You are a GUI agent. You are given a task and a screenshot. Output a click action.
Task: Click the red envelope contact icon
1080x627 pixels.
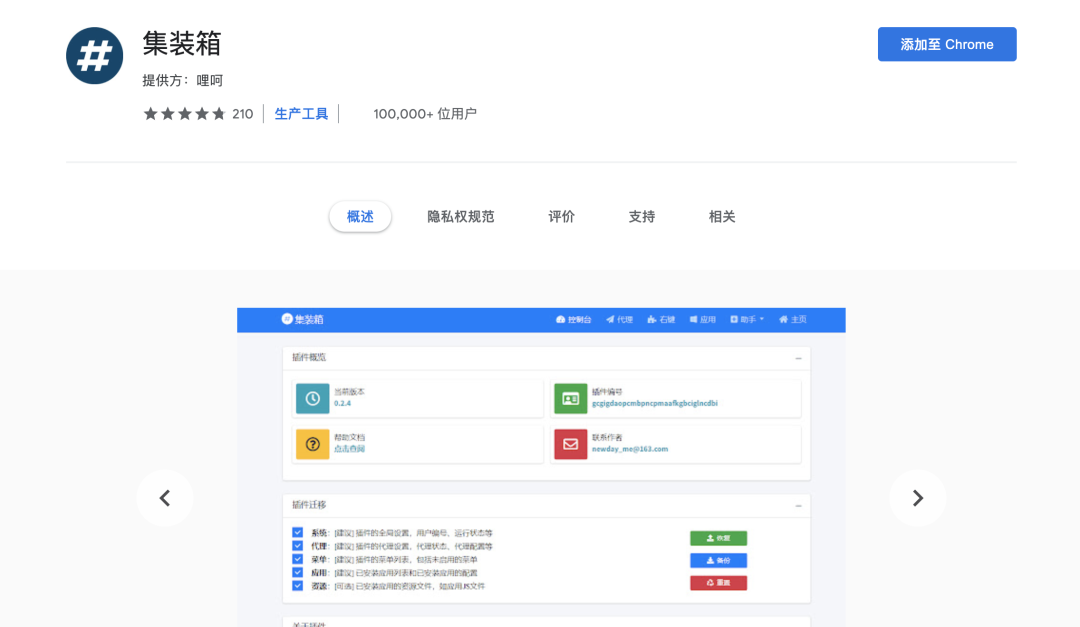tap(570, 444)
